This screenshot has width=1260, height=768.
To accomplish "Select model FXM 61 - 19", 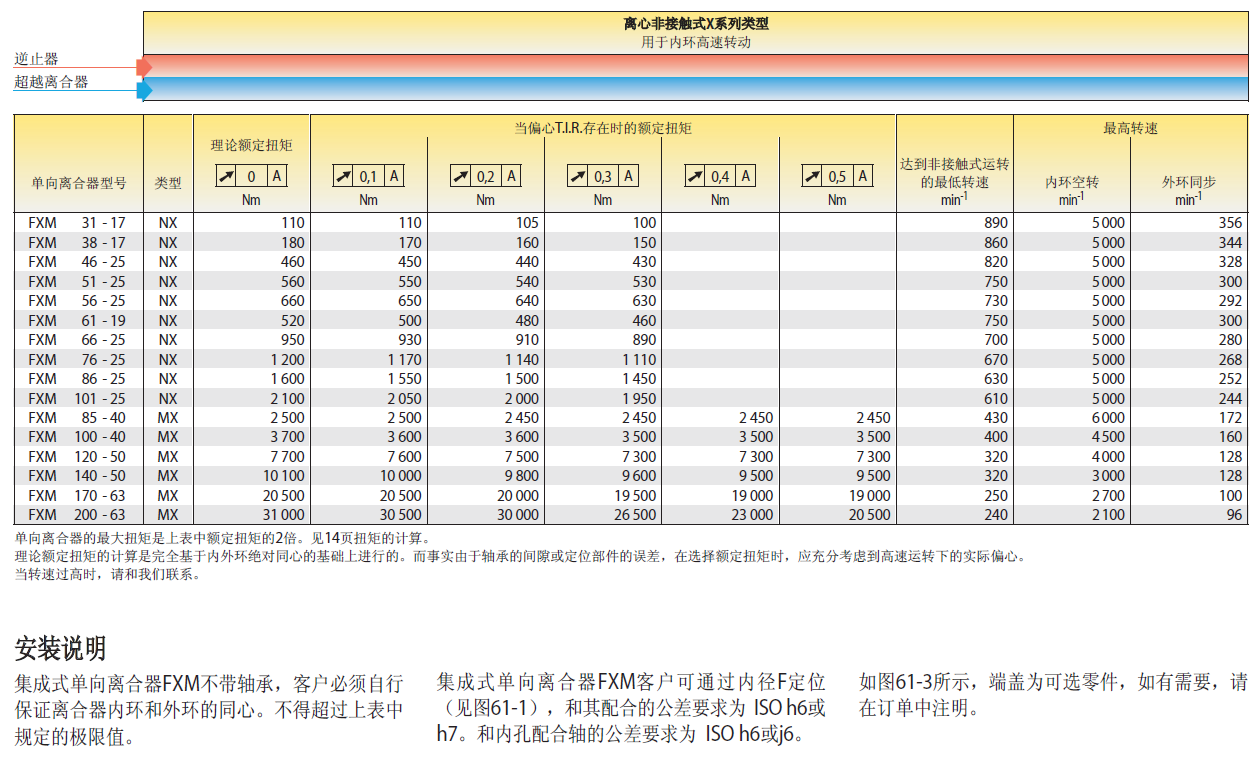I will pos(77,320).
